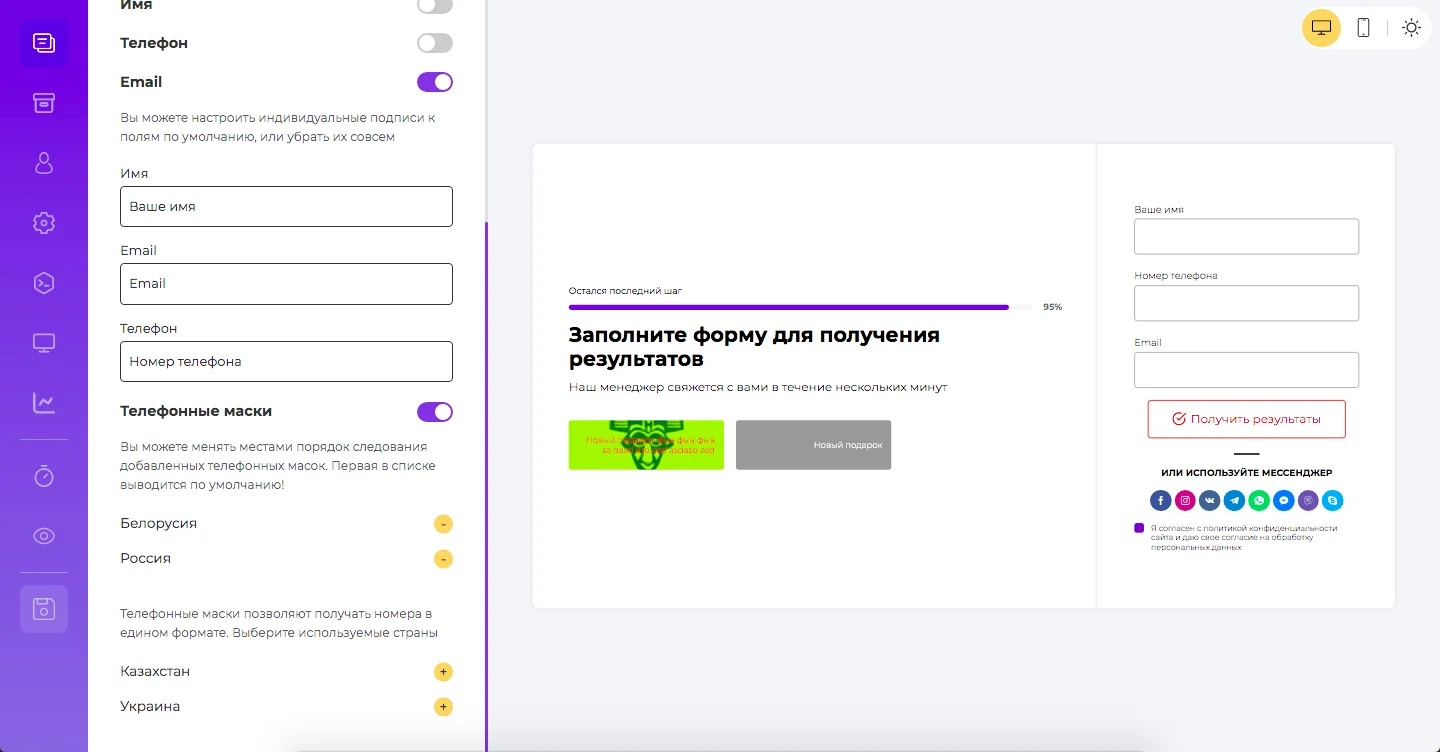Switch to desktop preview mode
Screen dimensions: 1440x752
[x=1321, y=28]
